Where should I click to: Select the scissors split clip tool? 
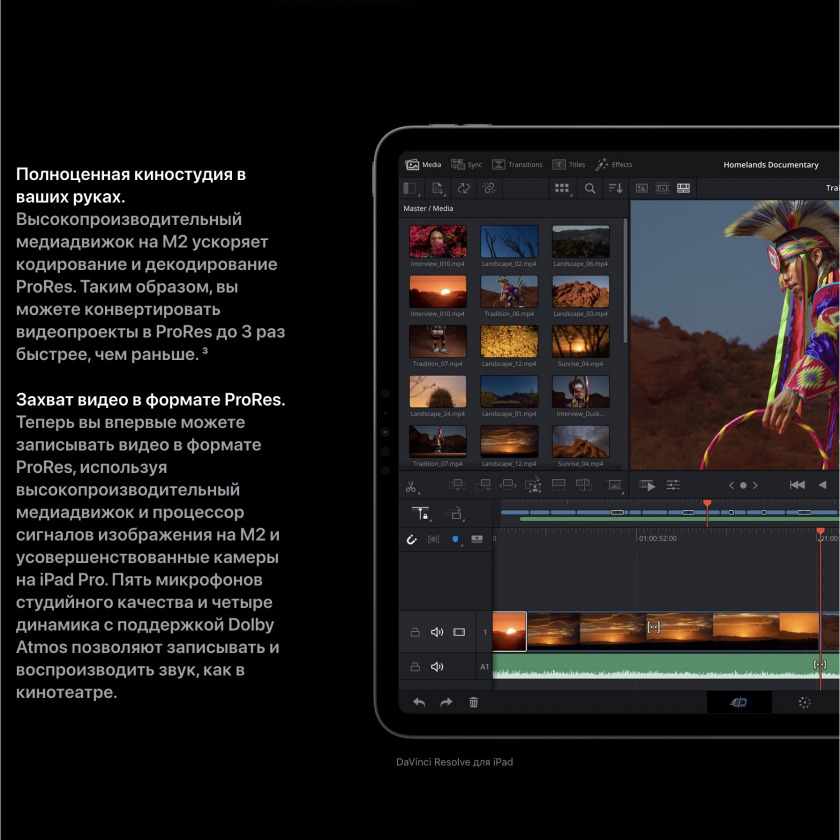coord(411,486)
